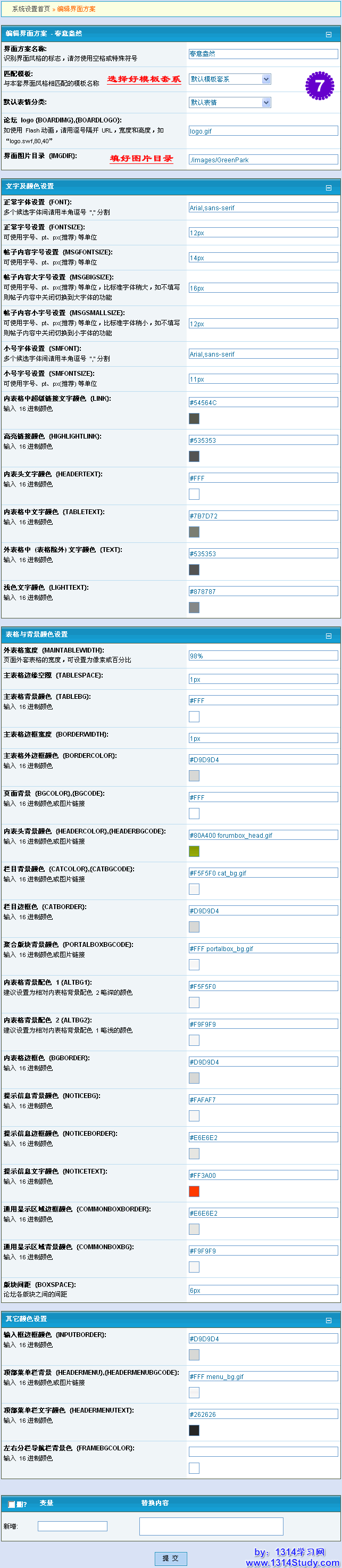342x1568 pixels.
Task: Pick the green HEADERCOLOR swatch below #80A400
Action: (x=194, y=851)
